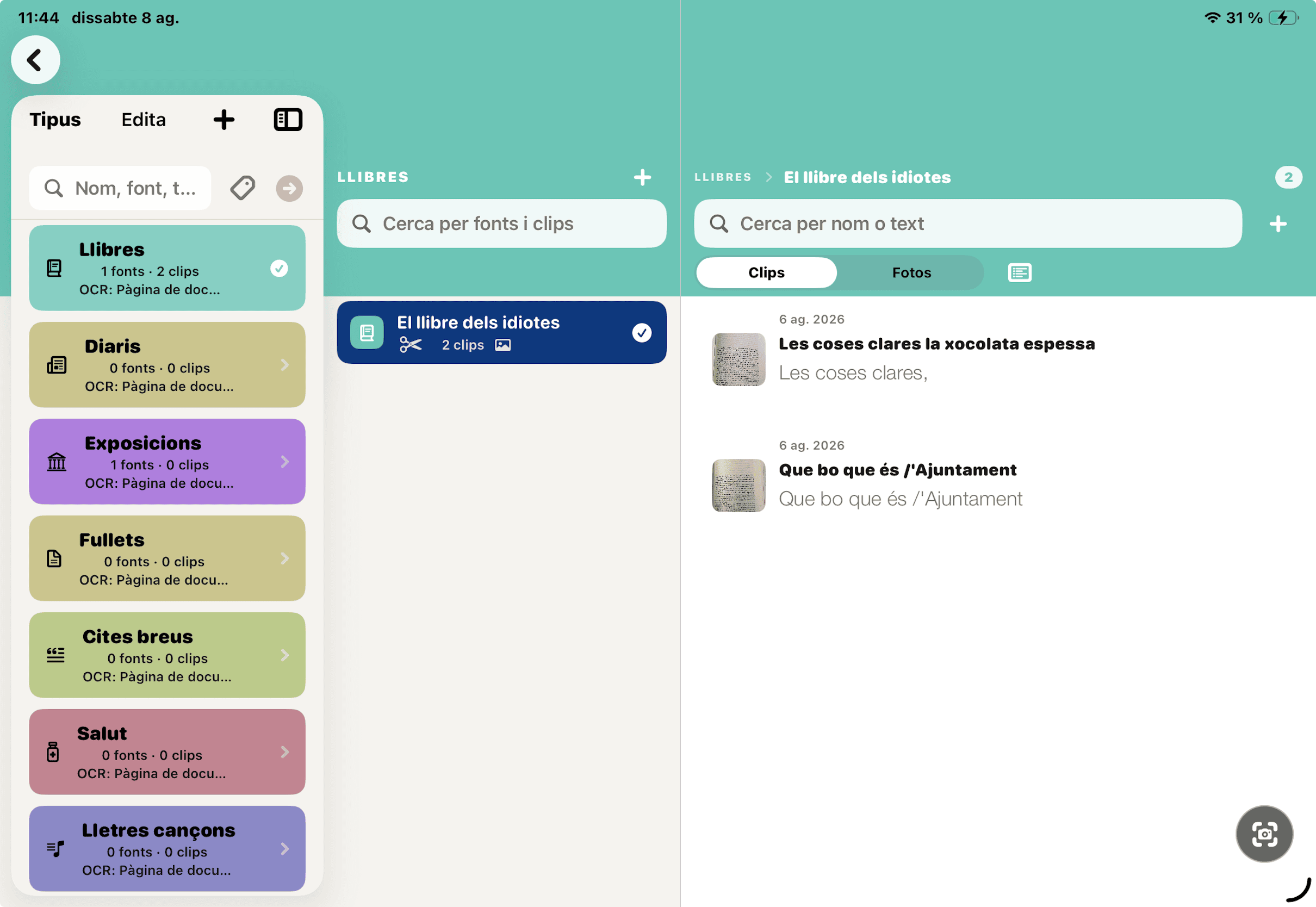Tap the Edita button
The height and width of the screenshot is (907, 1316).
[144, 119]
